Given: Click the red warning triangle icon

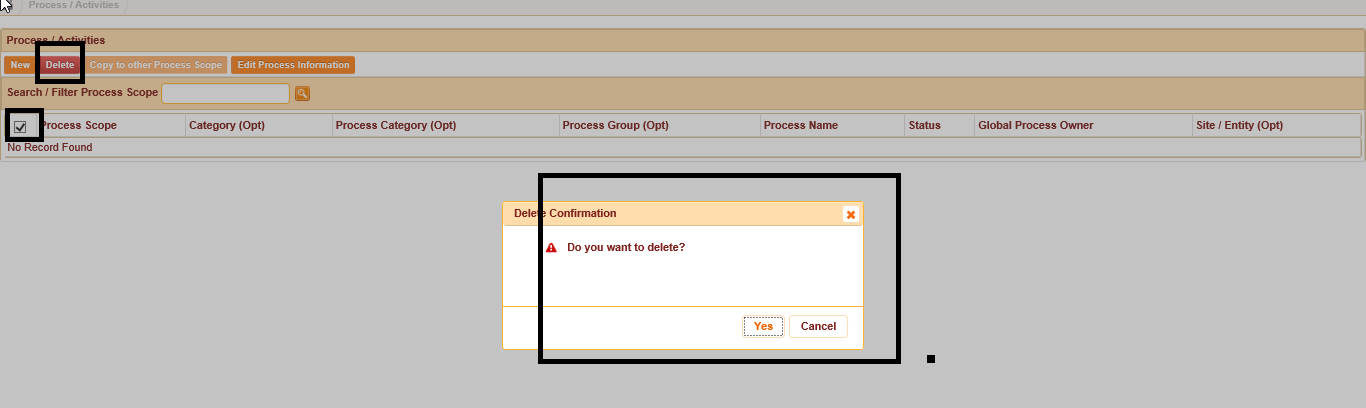Looking at the screenshot, I should [x=551, y=247].
